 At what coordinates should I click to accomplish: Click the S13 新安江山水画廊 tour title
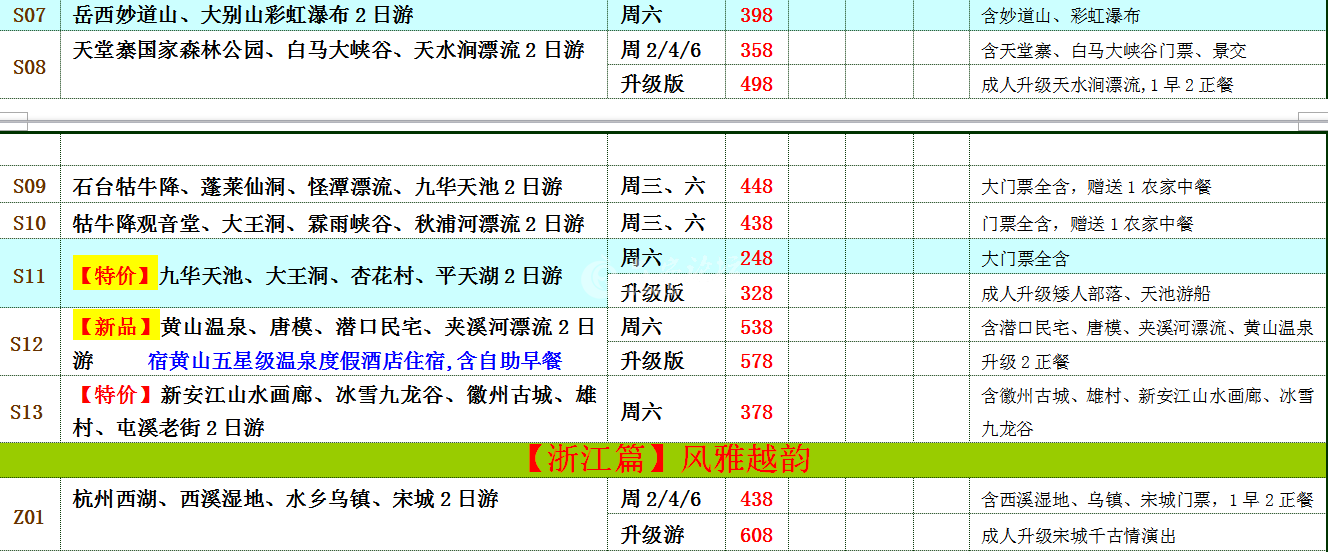click(334, 411)
